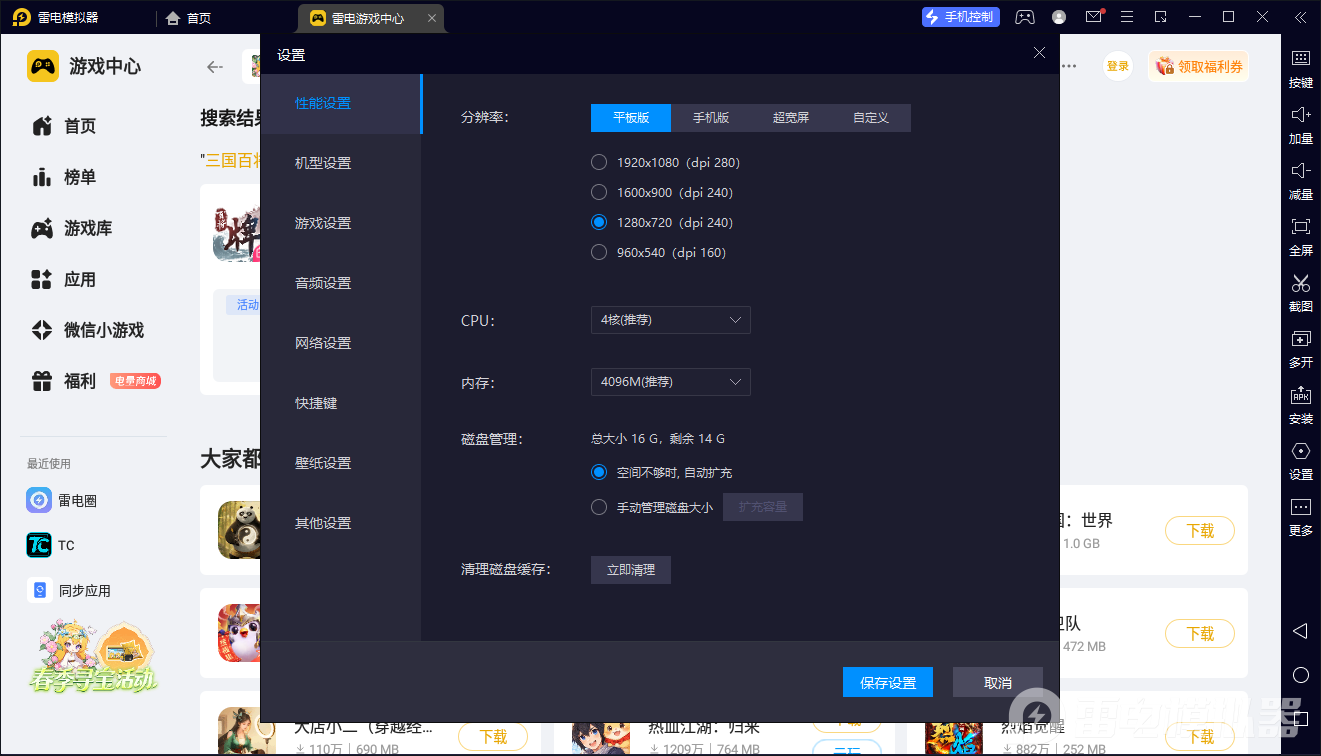Click the 游戏中心 controller logo

pos(43,66)
